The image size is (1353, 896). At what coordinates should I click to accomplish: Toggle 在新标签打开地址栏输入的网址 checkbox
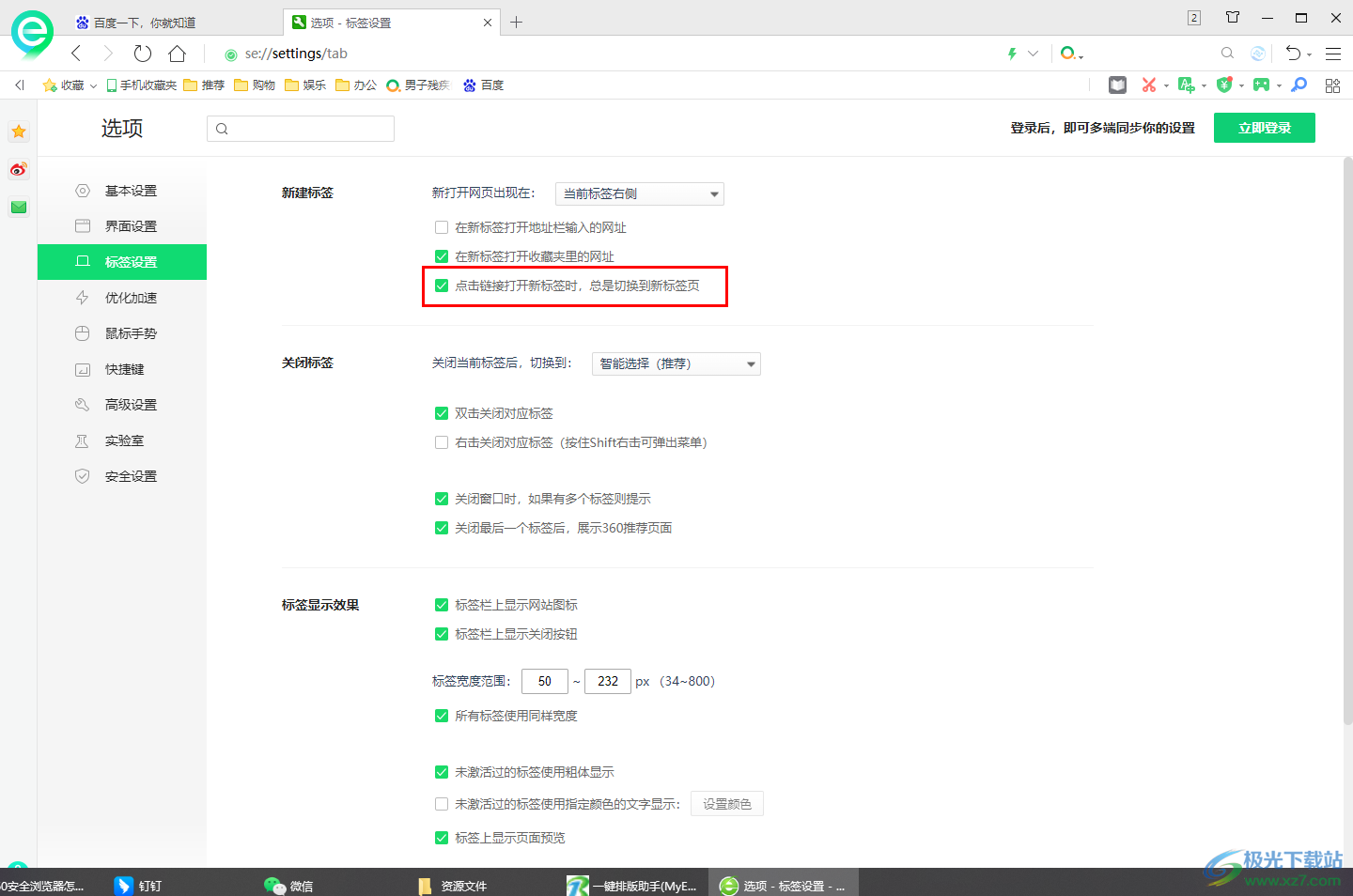442,227
